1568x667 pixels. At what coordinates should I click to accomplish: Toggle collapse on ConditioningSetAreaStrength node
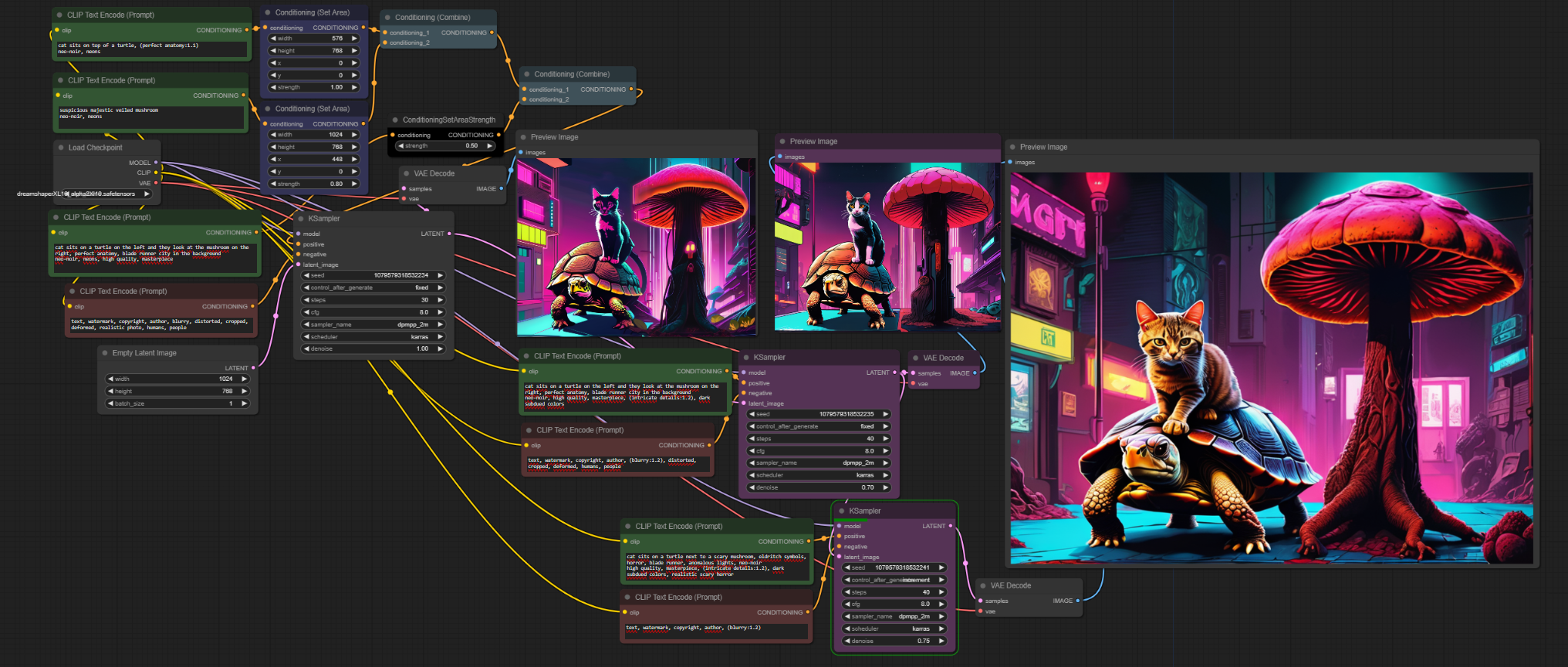pos(395,120)
